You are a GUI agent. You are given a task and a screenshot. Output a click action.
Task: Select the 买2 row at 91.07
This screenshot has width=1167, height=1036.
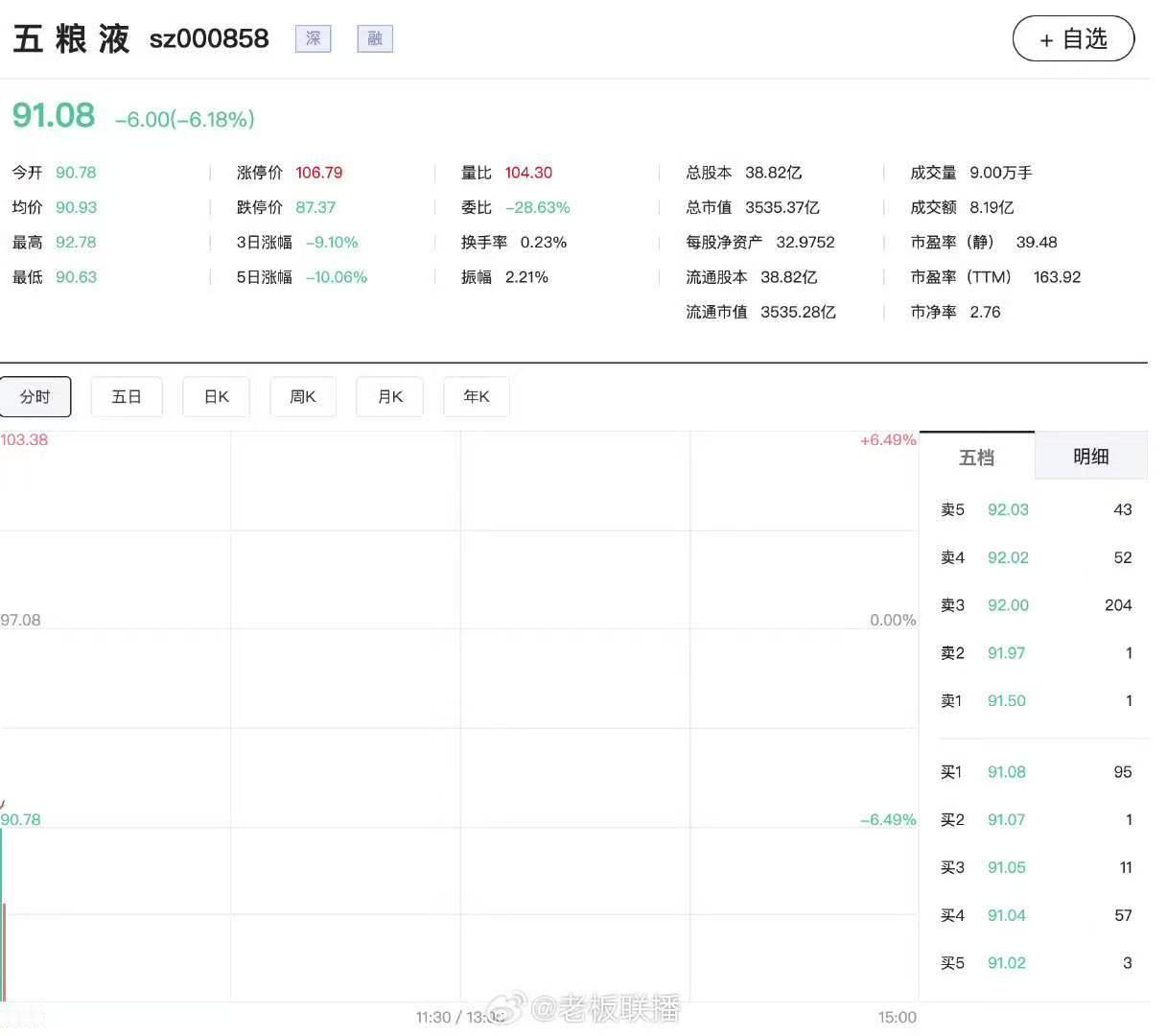pyautogui.click(x=1036, y=820)
